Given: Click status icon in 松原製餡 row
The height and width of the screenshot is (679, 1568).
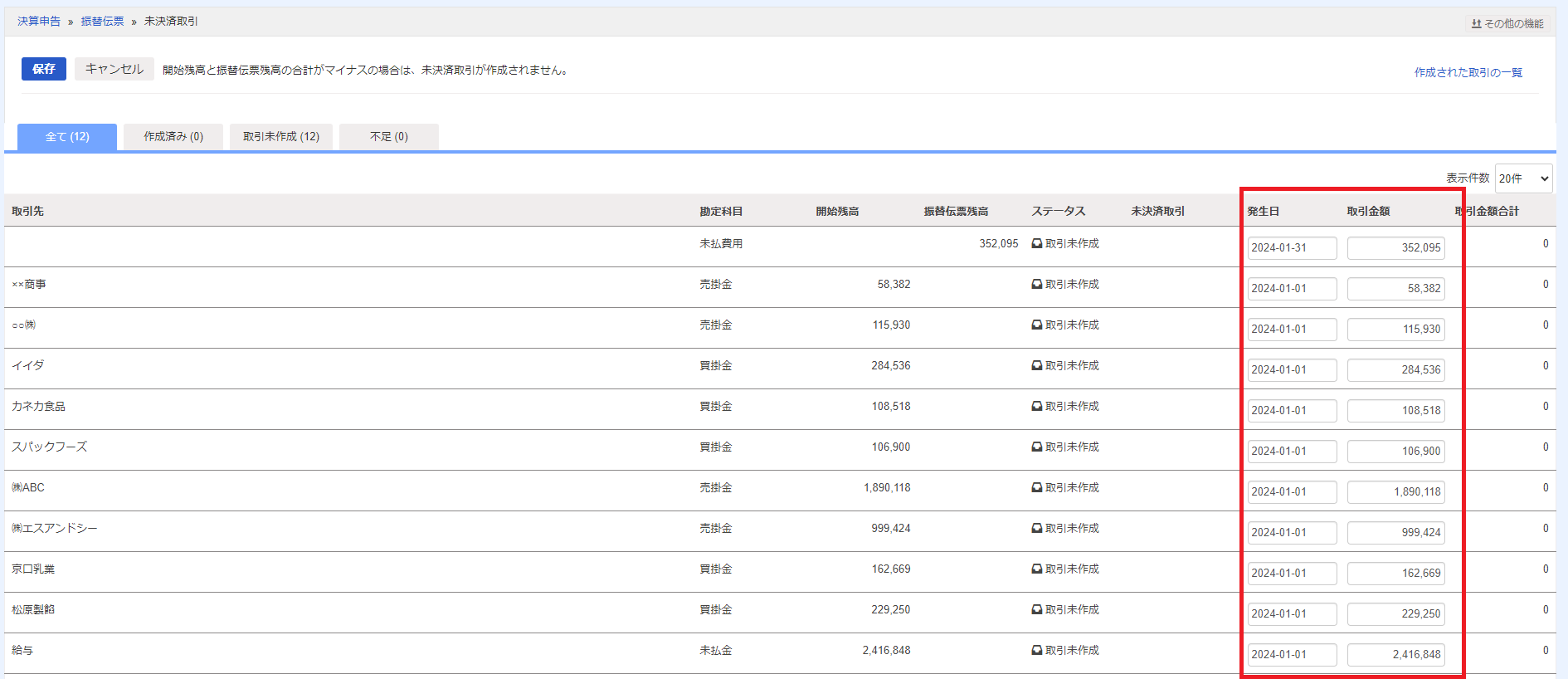Looking at the screenshot, I should tap(1037, 610).
